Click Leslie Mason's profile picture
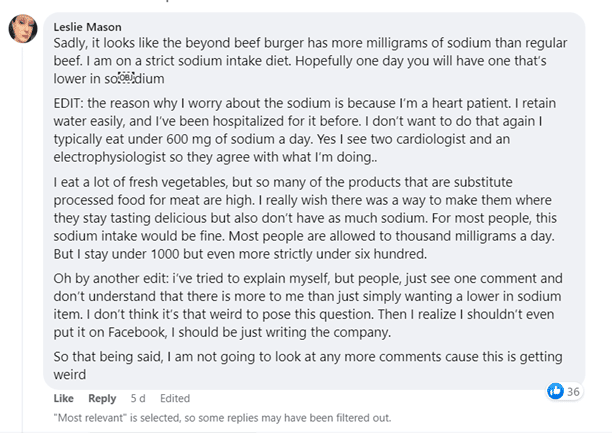 (24, 32)
